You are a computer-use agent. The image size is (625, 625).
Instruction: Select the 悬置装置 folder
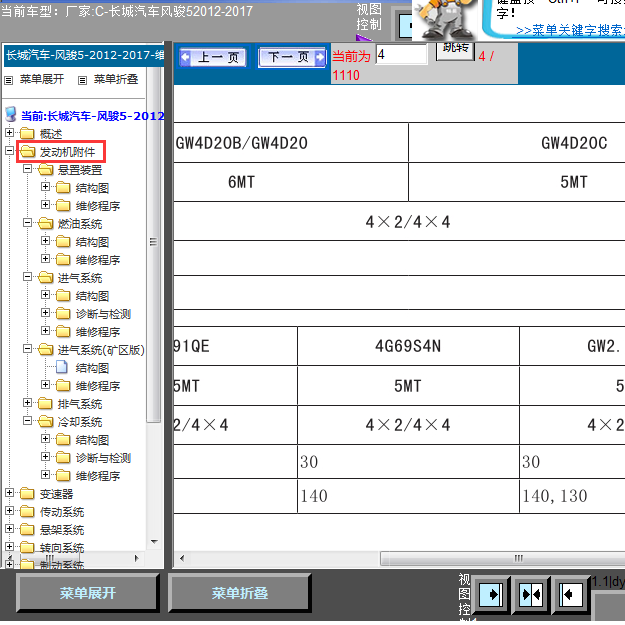(80, 170)
